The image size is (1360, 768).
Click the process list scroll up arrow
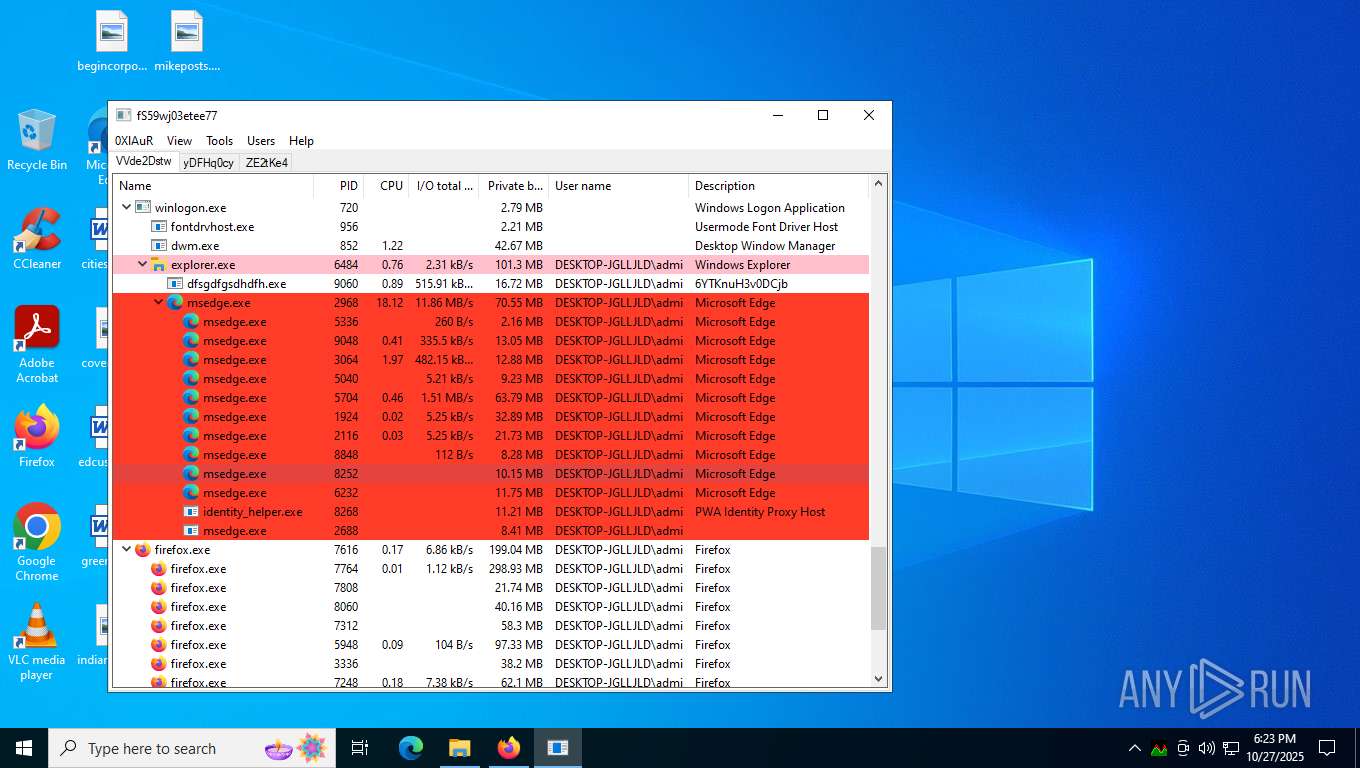[x=879, y=184]
